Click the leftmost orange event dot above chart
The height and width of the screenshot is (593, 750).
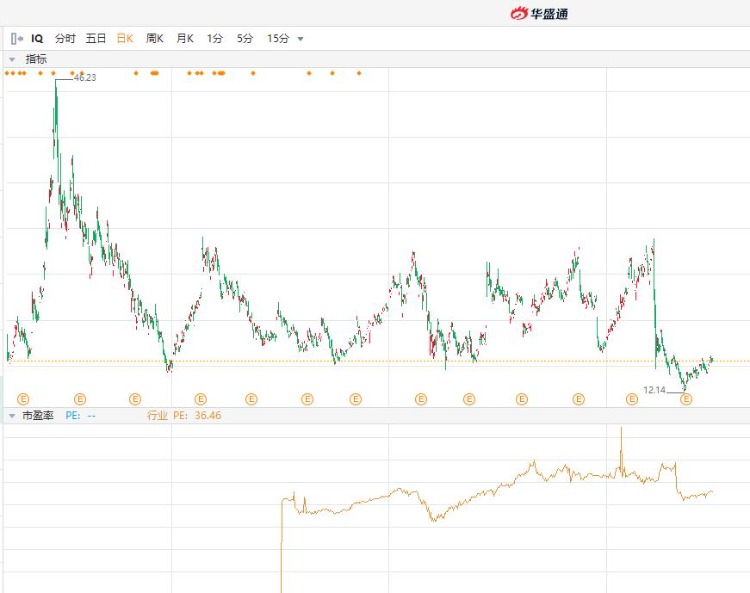(7, 73)
